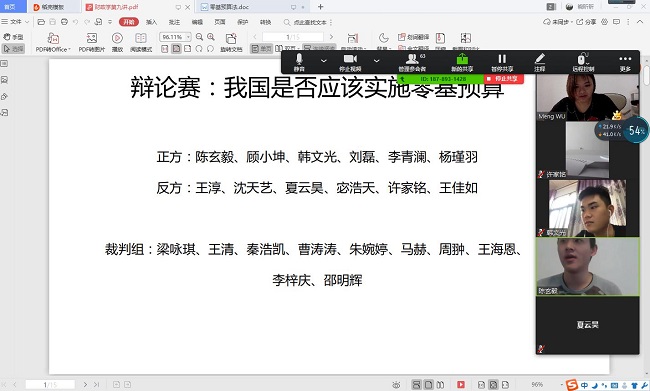This screenshot has height=391, width=650.
Task: Mute microphone in the Zoom meeting toolbar
Action: [x=299, y=63]
